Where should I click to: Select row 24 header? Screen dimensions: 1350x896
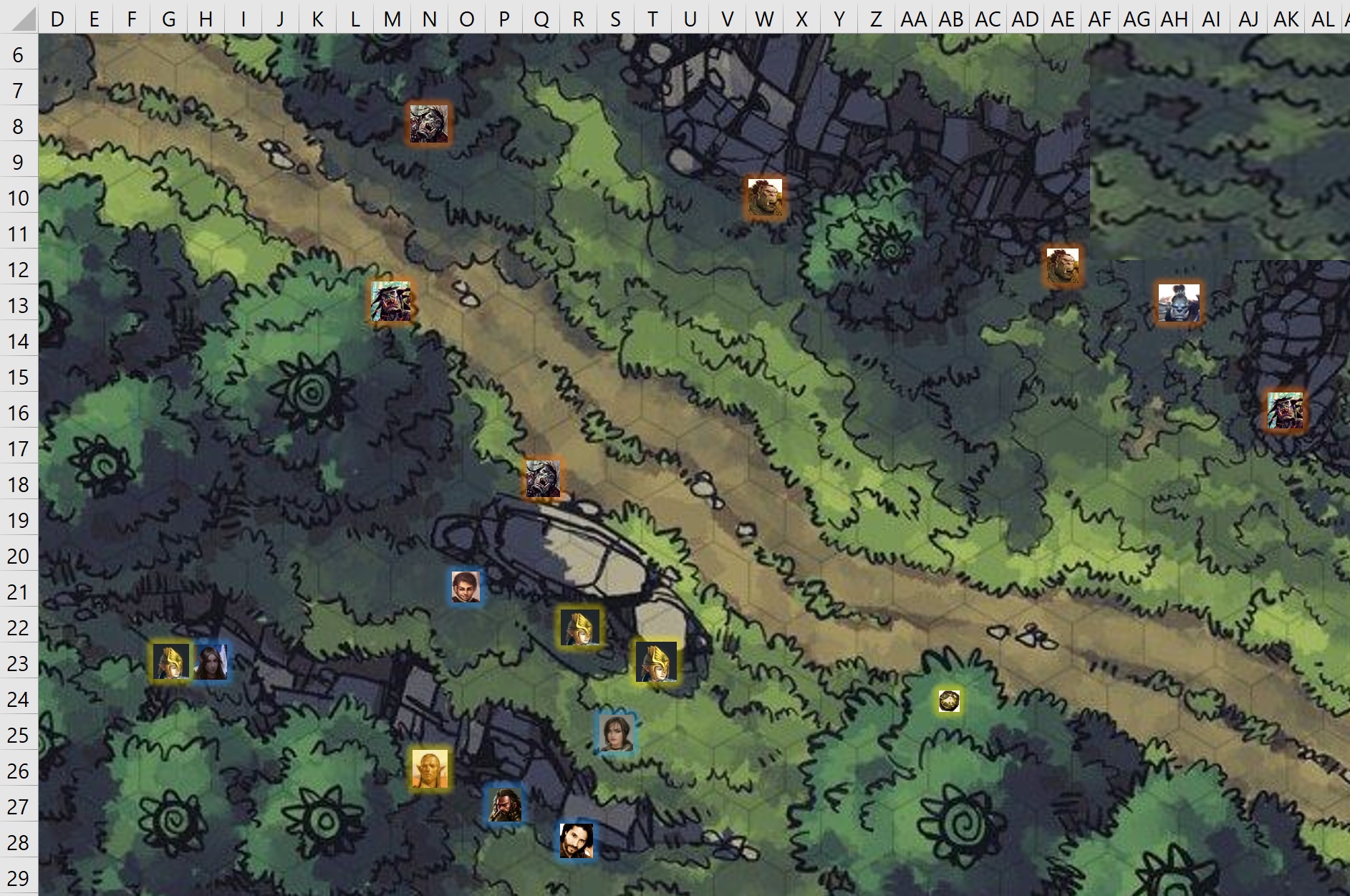(19, 699)
